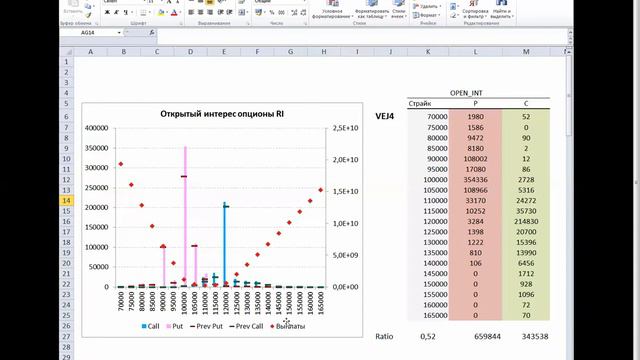Open Conditional Formatting (Условное форматирование) menu
This screenshot has height=360, width=640.
click(x=333, y=9)
